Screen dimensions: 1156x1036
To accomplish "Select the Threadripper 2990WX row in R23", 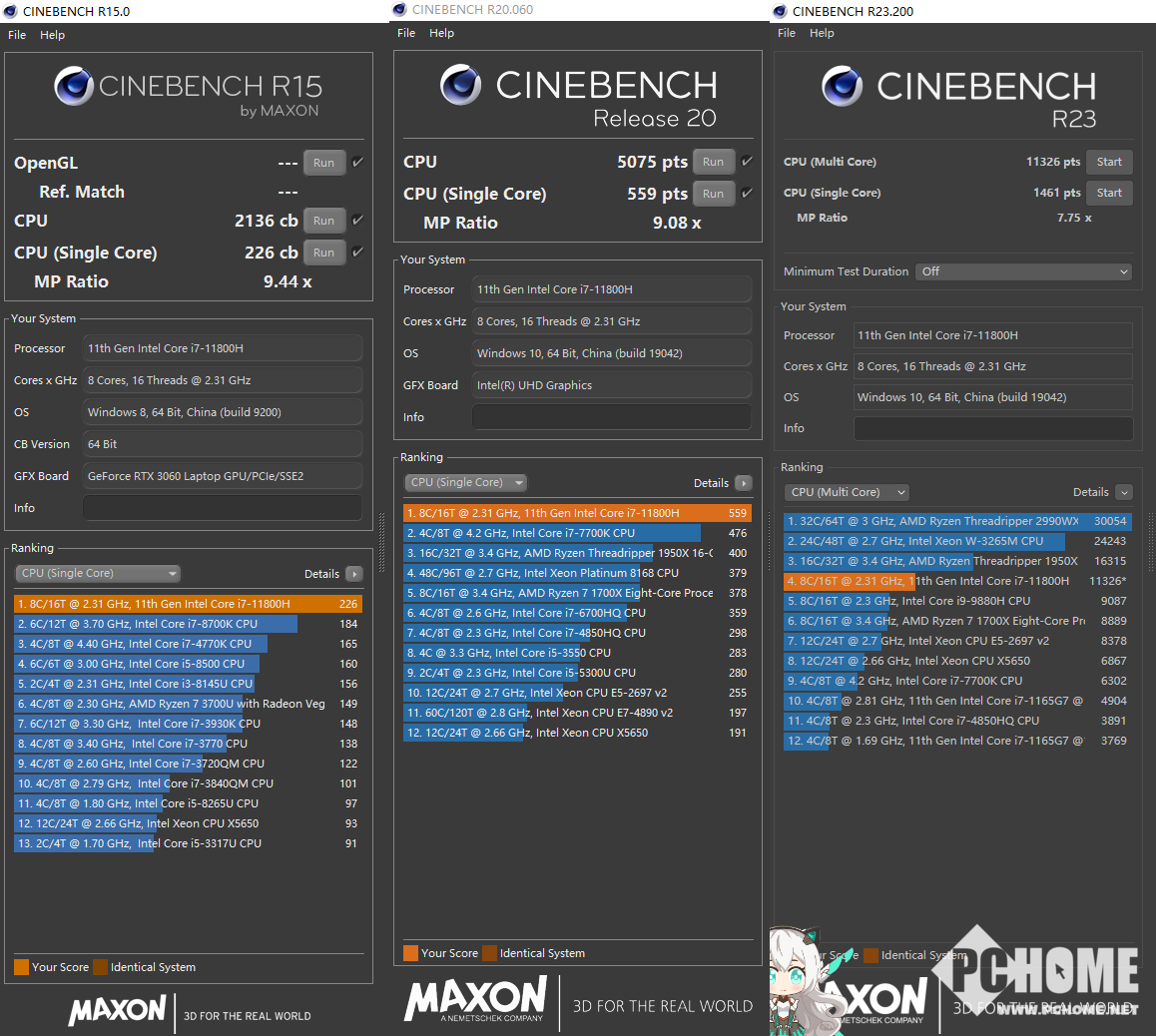I will pos(957,522).
